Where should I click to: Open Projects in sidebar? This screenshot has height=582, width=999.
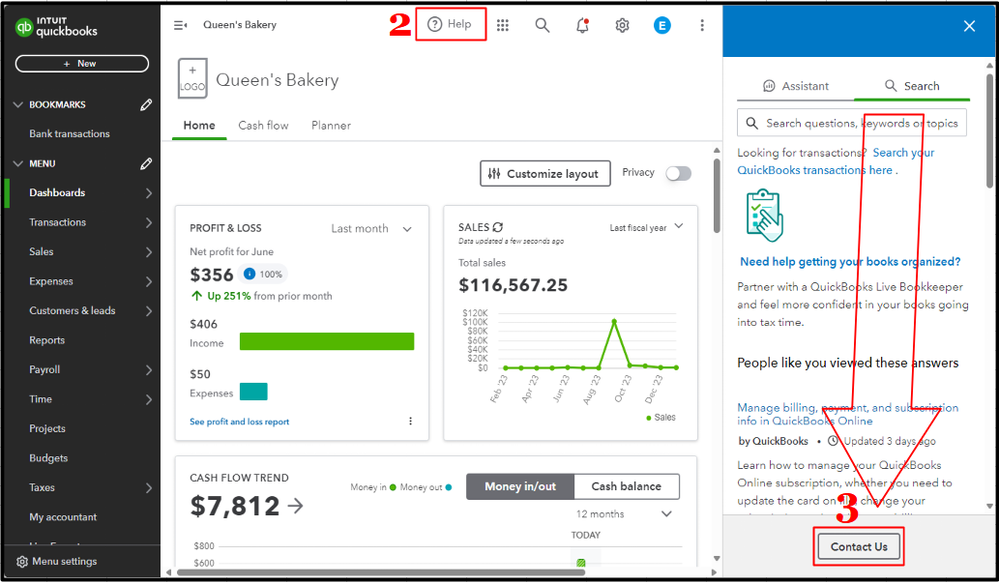click(47, 429)
